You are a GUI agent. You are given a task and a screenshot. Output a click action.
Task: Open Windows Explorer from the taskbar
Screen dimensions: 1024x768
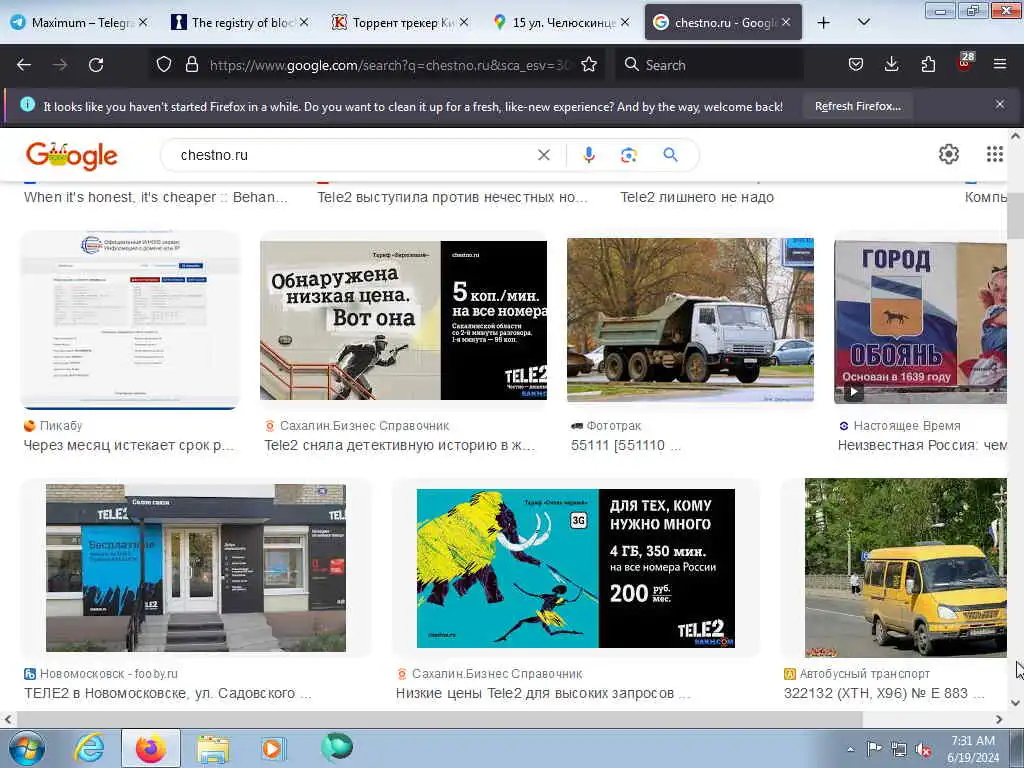[x=213, y=749]
